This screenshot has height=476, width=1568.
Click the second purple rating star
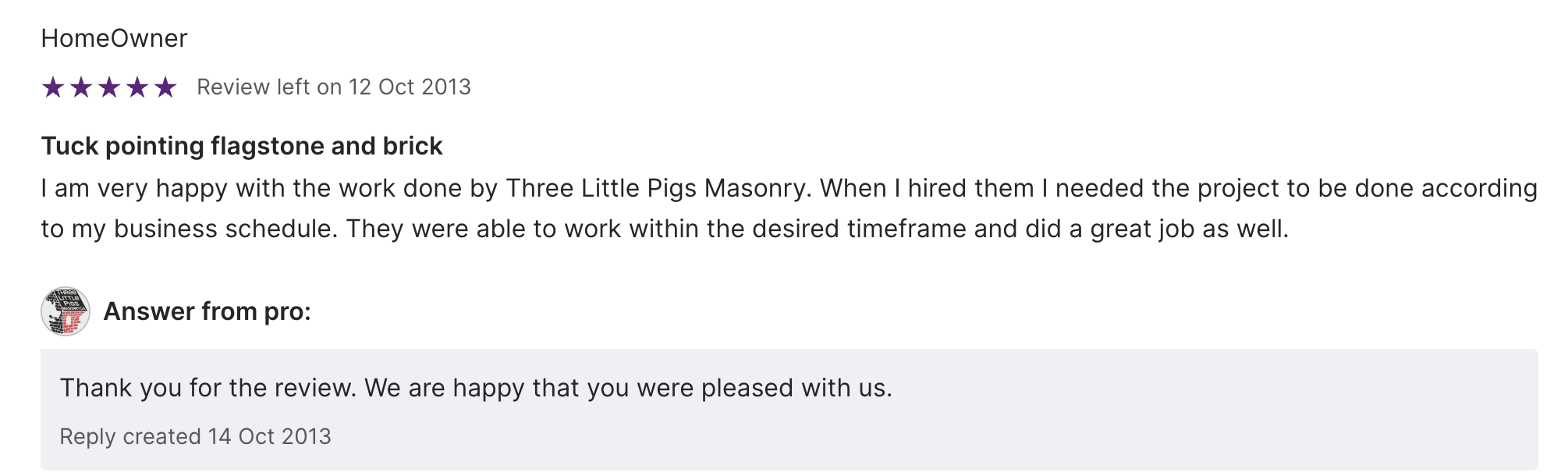tap(81, 87)
